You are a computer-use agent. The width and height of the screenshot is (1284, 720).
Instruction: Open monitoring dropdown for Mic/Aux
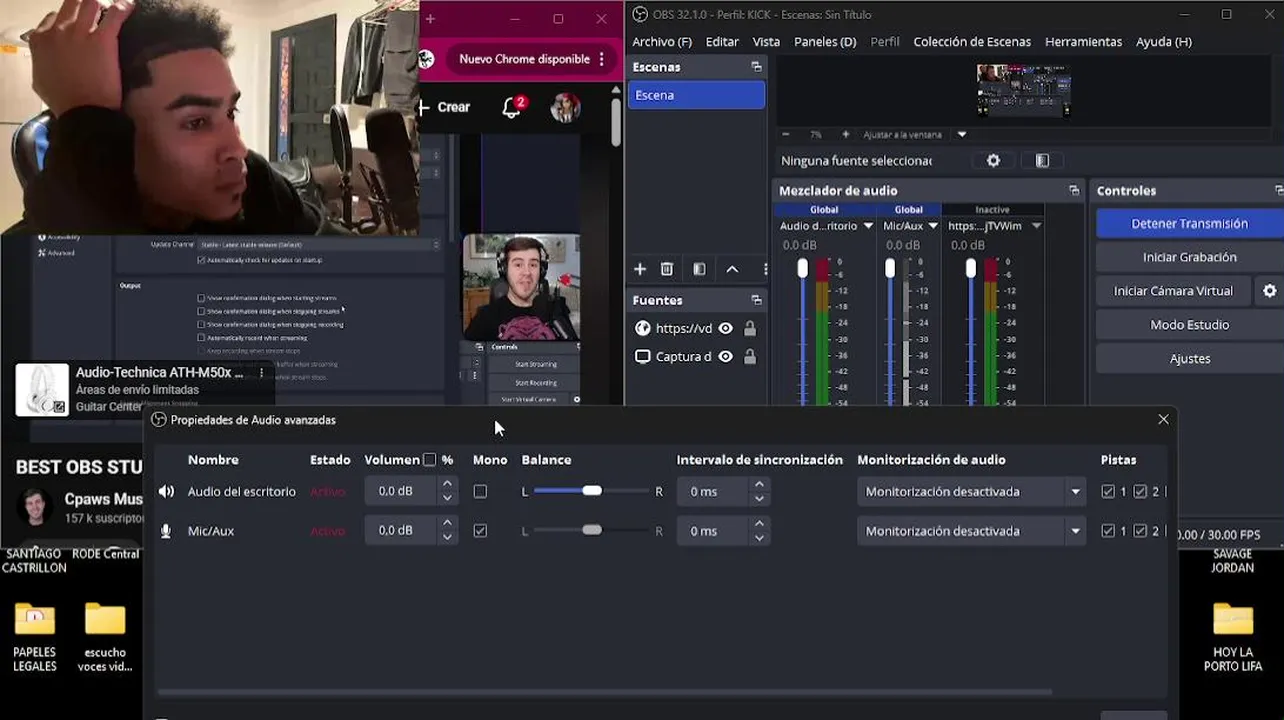coord(971,531)
